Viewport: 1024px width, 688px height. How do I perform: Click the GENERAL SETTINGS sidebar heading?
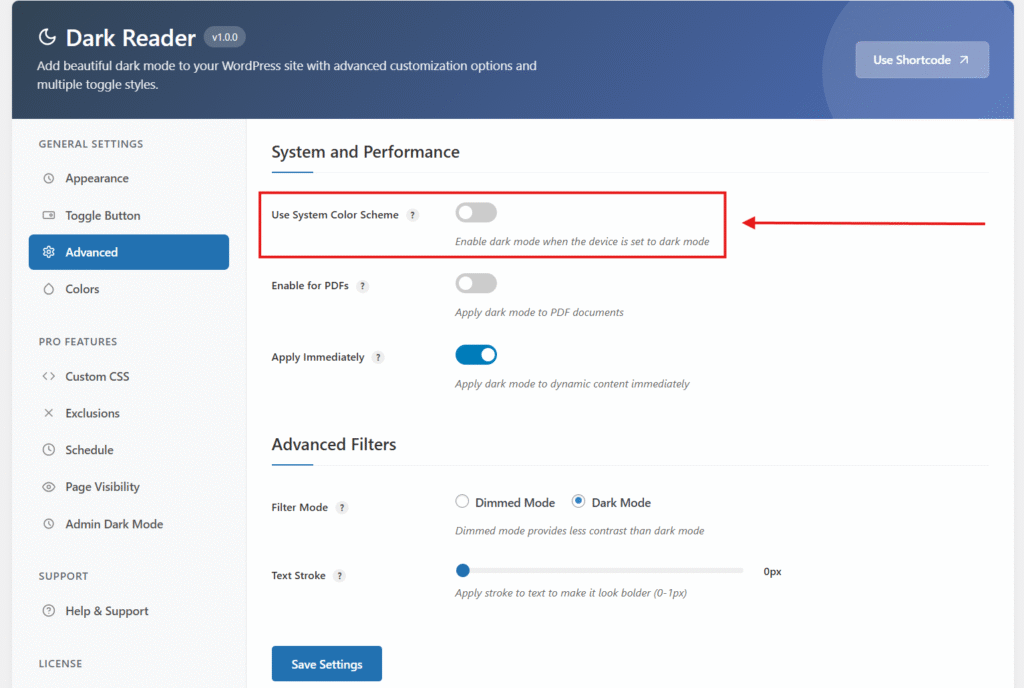point(91,144)
